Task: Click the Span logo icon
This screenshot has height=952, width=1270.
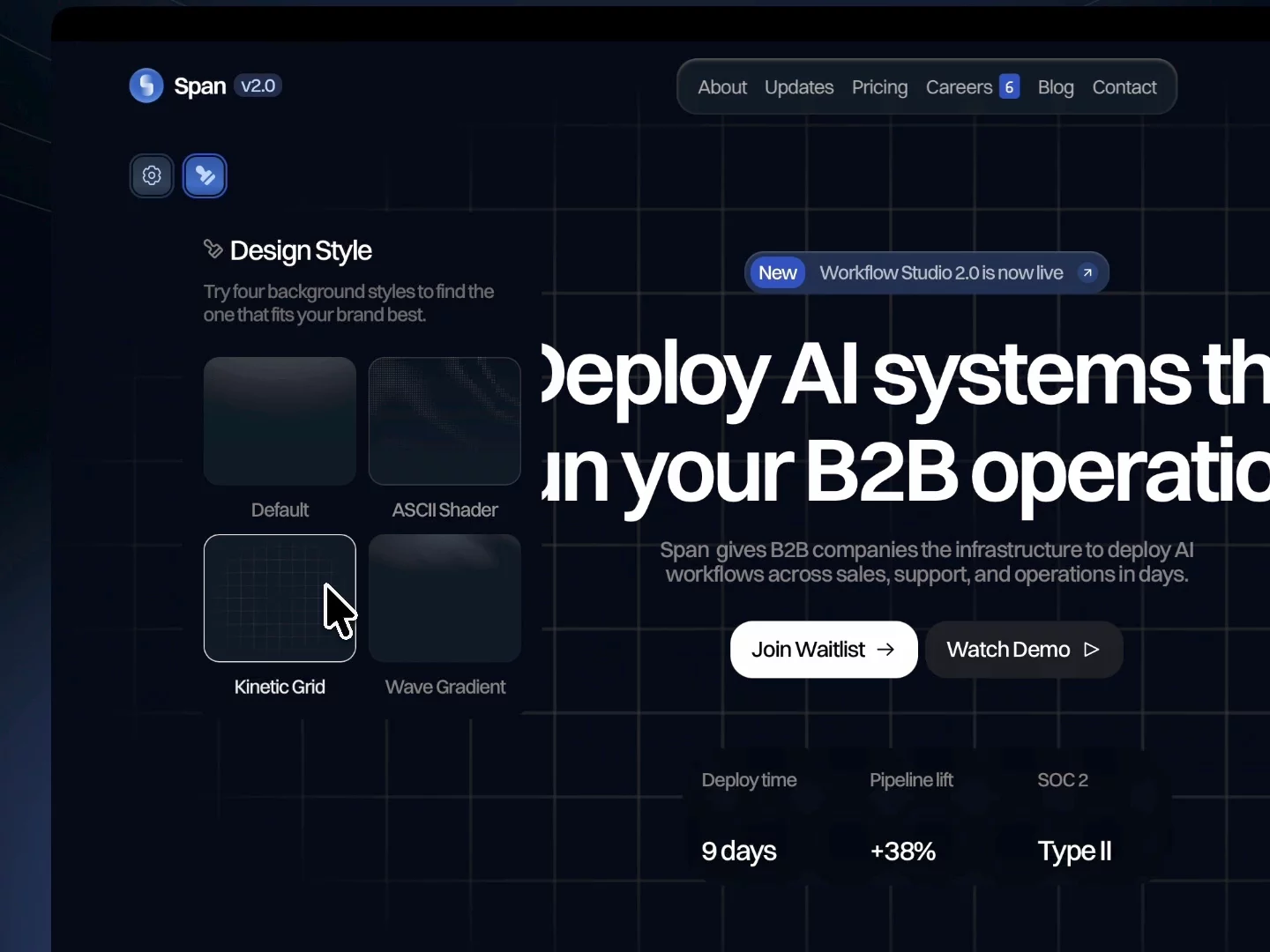Action: tap(146, 86)
